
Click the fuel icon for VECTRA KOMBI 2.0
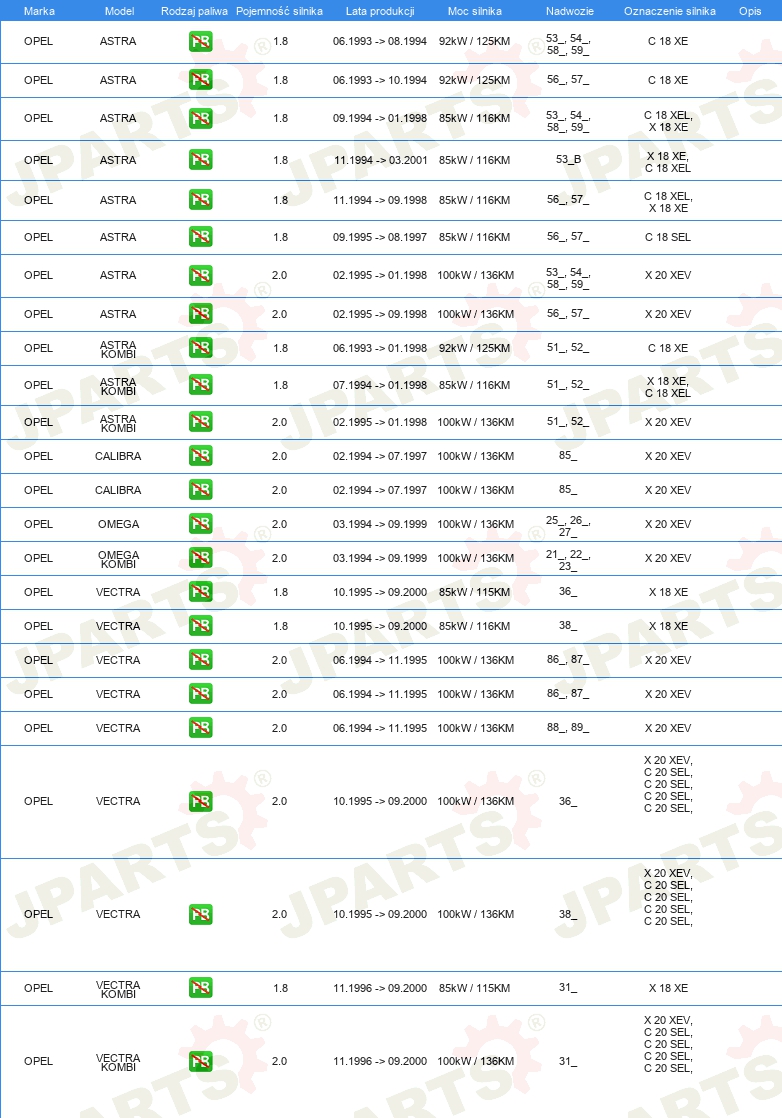pos(200,1061)
